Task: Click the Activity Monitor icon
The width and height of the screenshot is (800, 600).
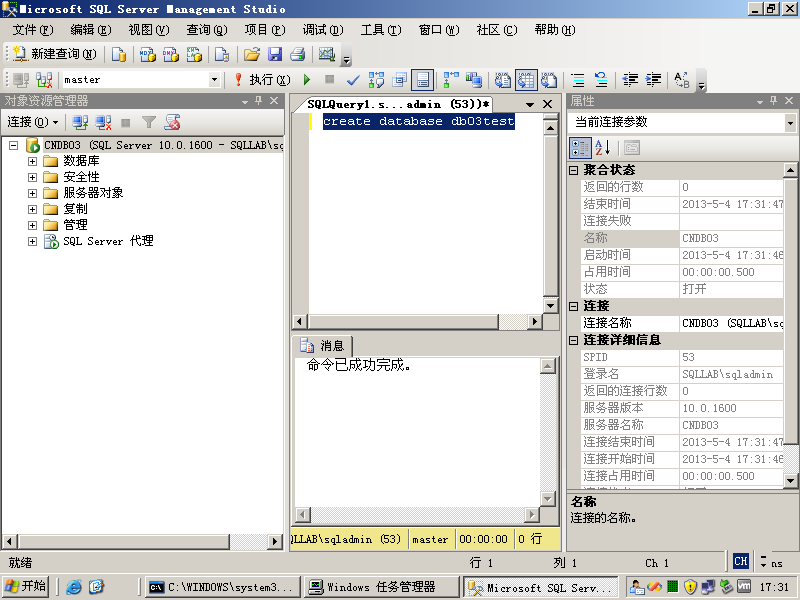Action: 327,54
